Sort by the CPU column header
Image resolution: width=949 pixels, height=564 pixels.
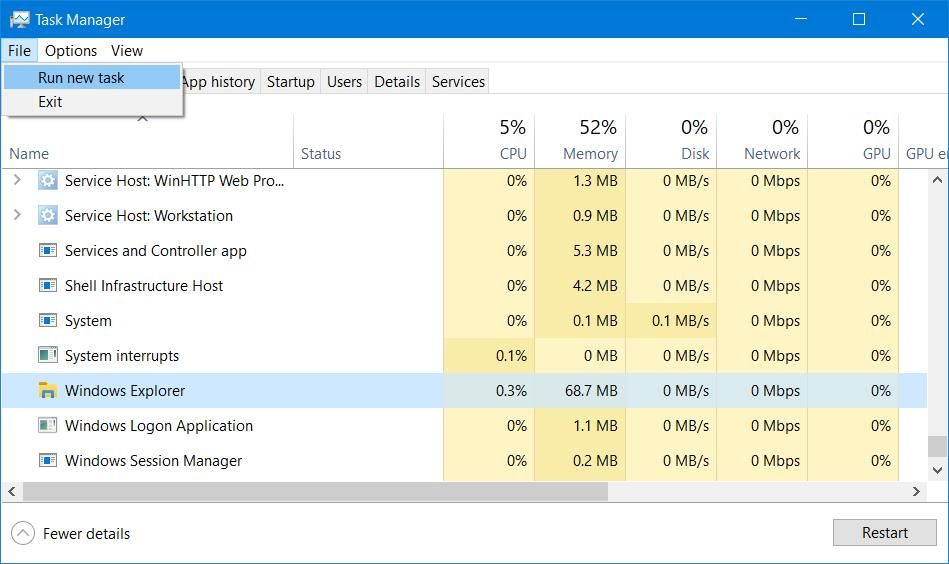tap(489, 140)
